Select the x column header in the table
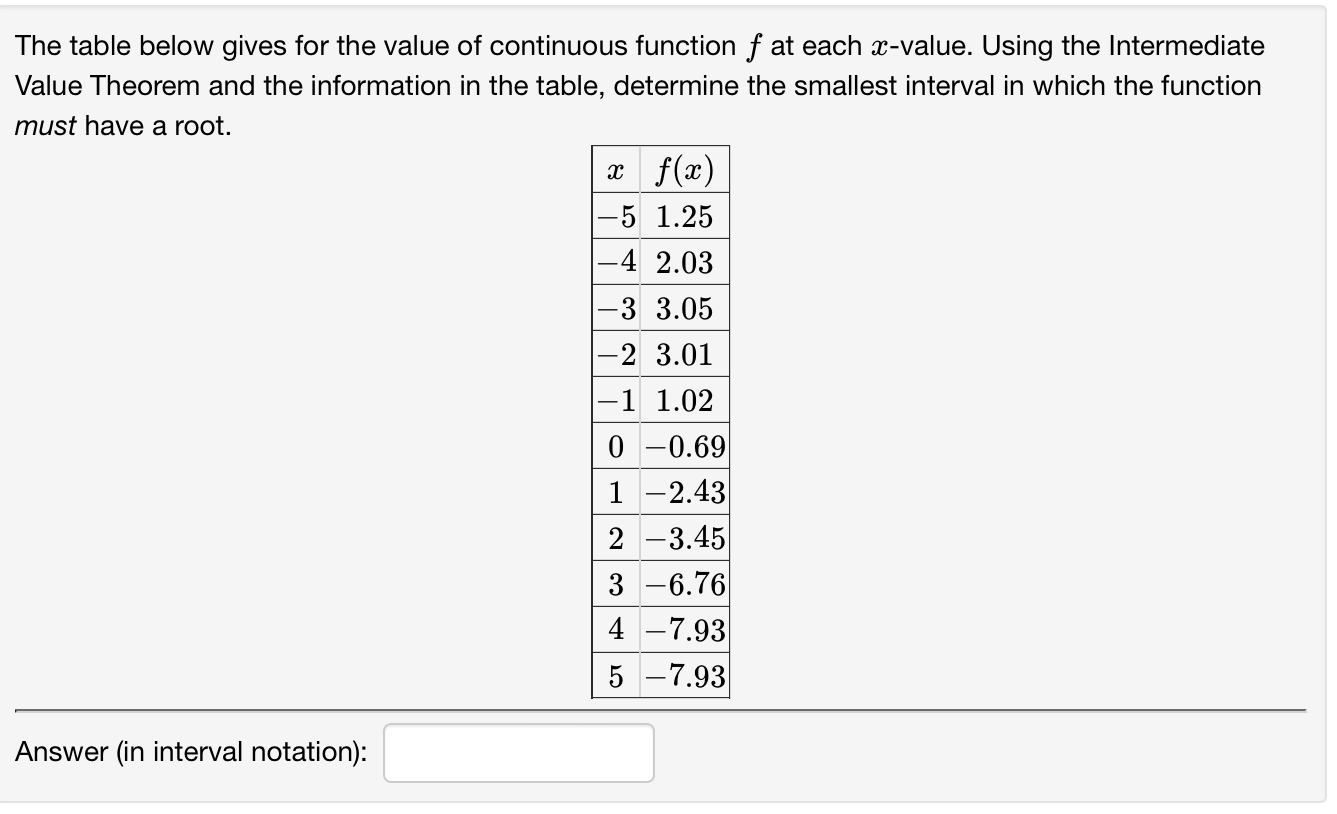The width and height of the screenshot is (1337, 814). 614,170
